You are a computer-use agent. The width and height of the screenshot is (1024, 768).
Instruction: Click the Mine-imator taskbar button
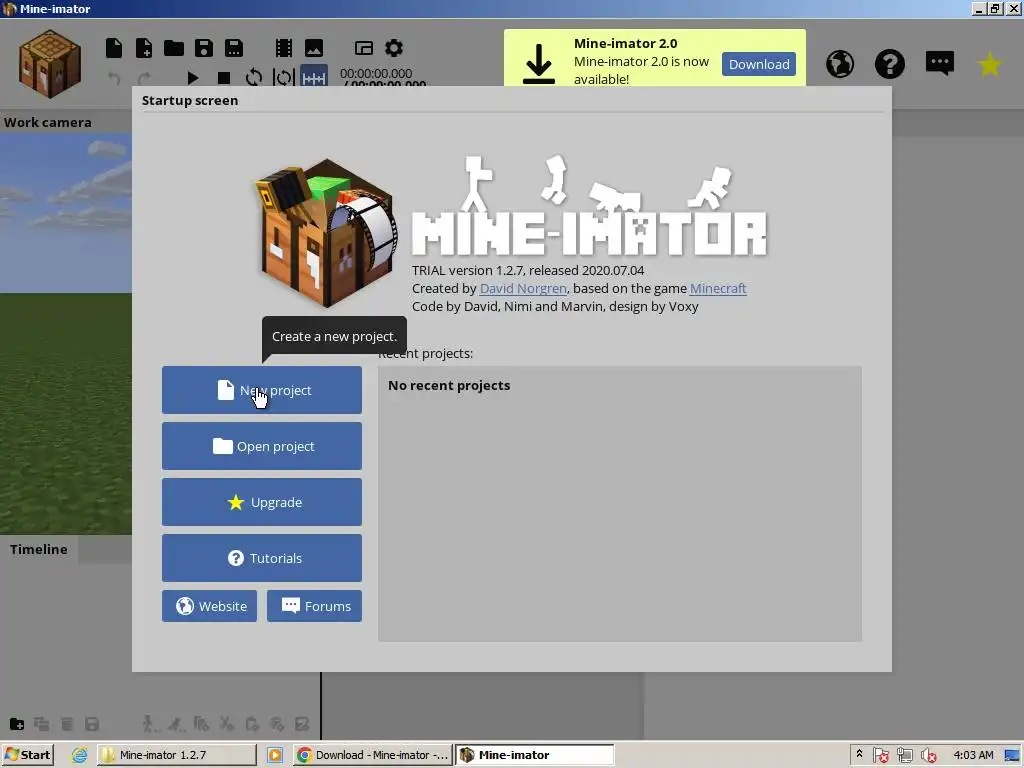click(x=534, y=755)
